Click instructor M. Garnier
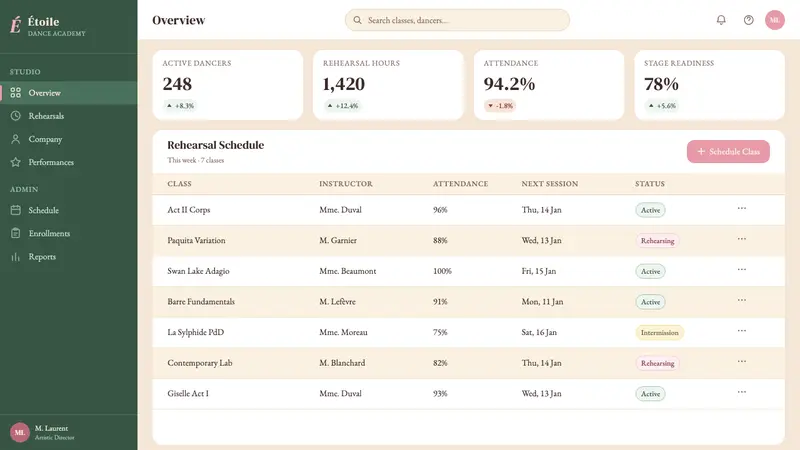 point(338,240)
